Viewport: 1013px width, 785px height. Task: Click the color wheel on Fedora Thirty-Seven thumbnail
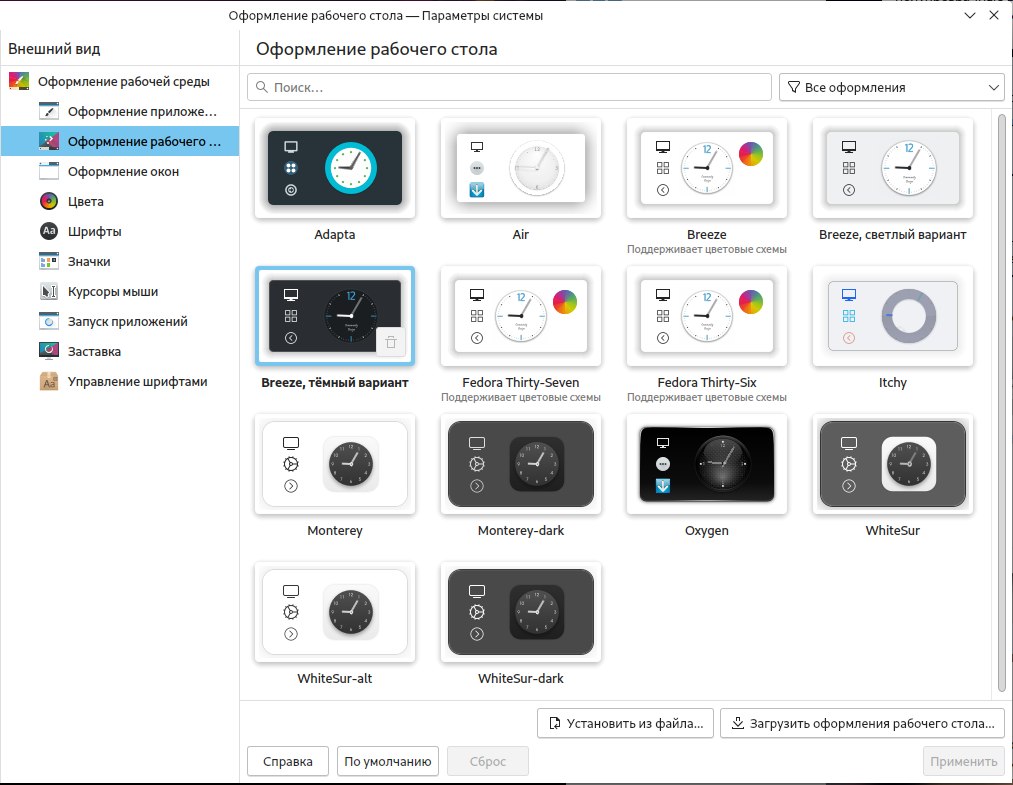tap(565, 302)
